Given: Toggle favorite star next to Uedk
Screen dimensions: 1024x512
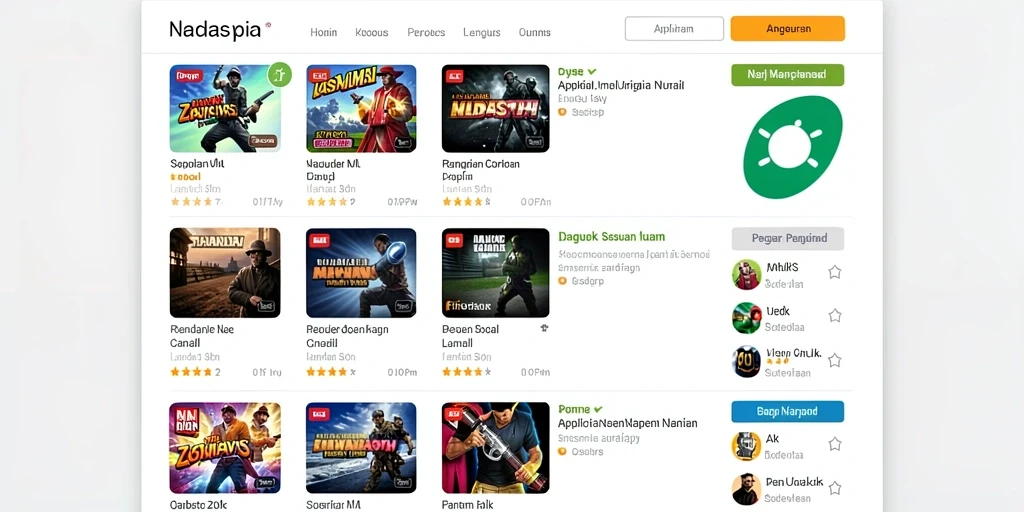Looking at the screenshot, I should 835,316.
